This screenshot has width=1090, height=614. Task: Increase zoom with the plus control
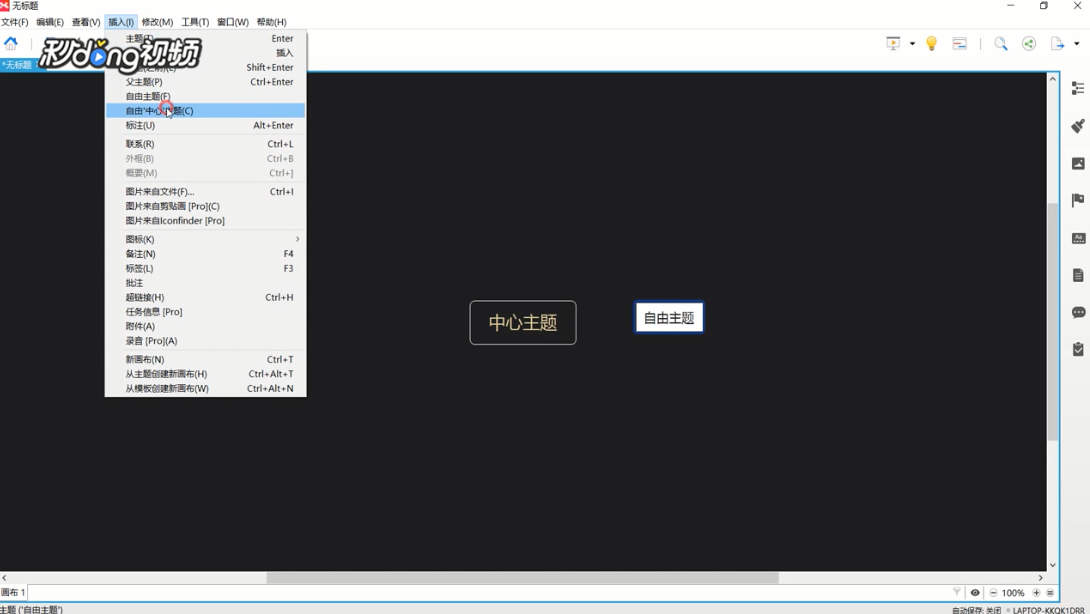[x=1034, y=592]
